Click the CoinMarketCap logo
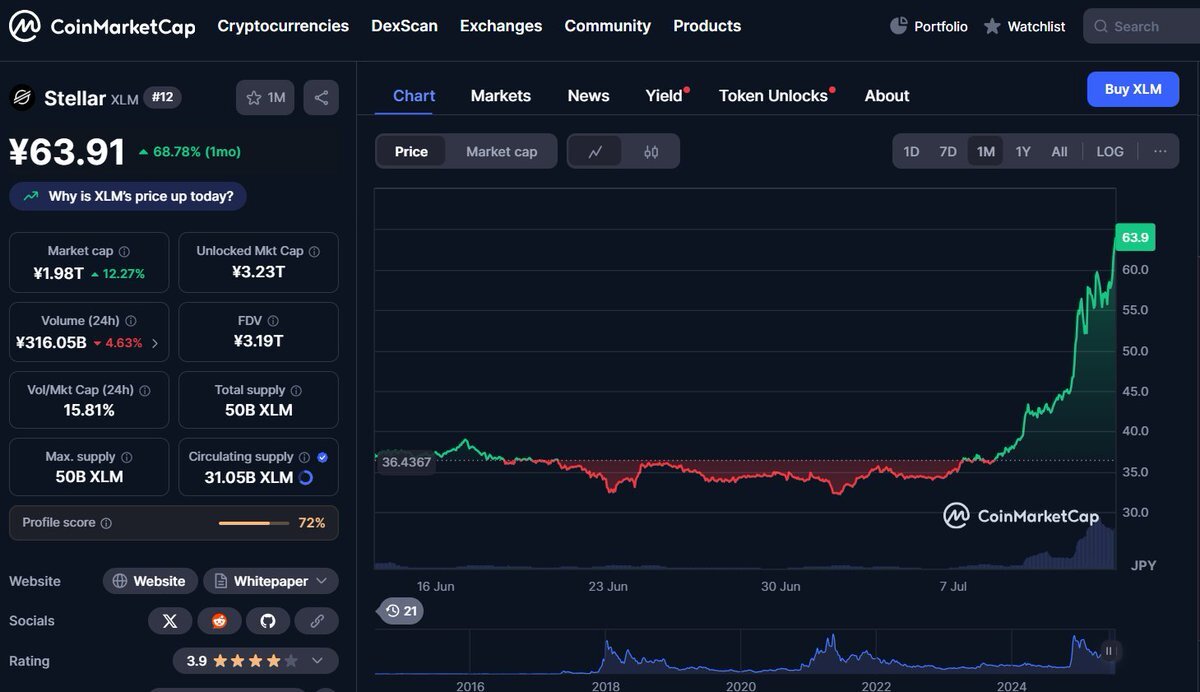The image size is (1200, 692). tap(102, 26)
